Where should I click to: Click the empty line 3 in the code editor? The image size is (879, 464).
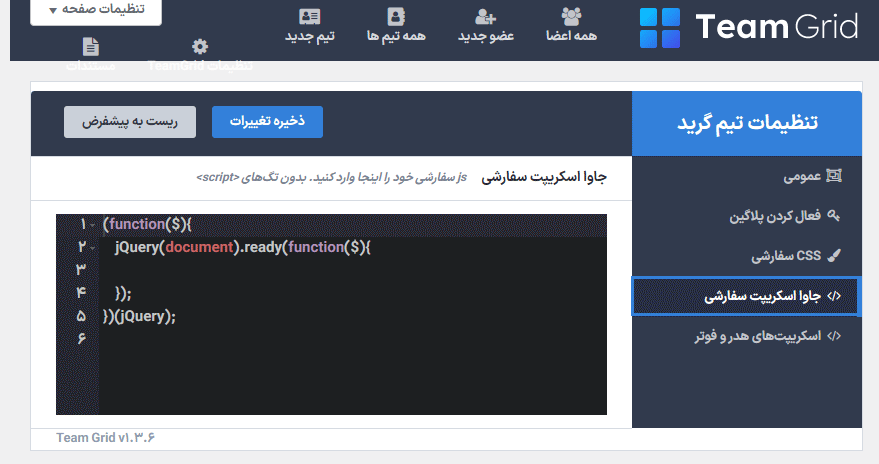(350, 270)
